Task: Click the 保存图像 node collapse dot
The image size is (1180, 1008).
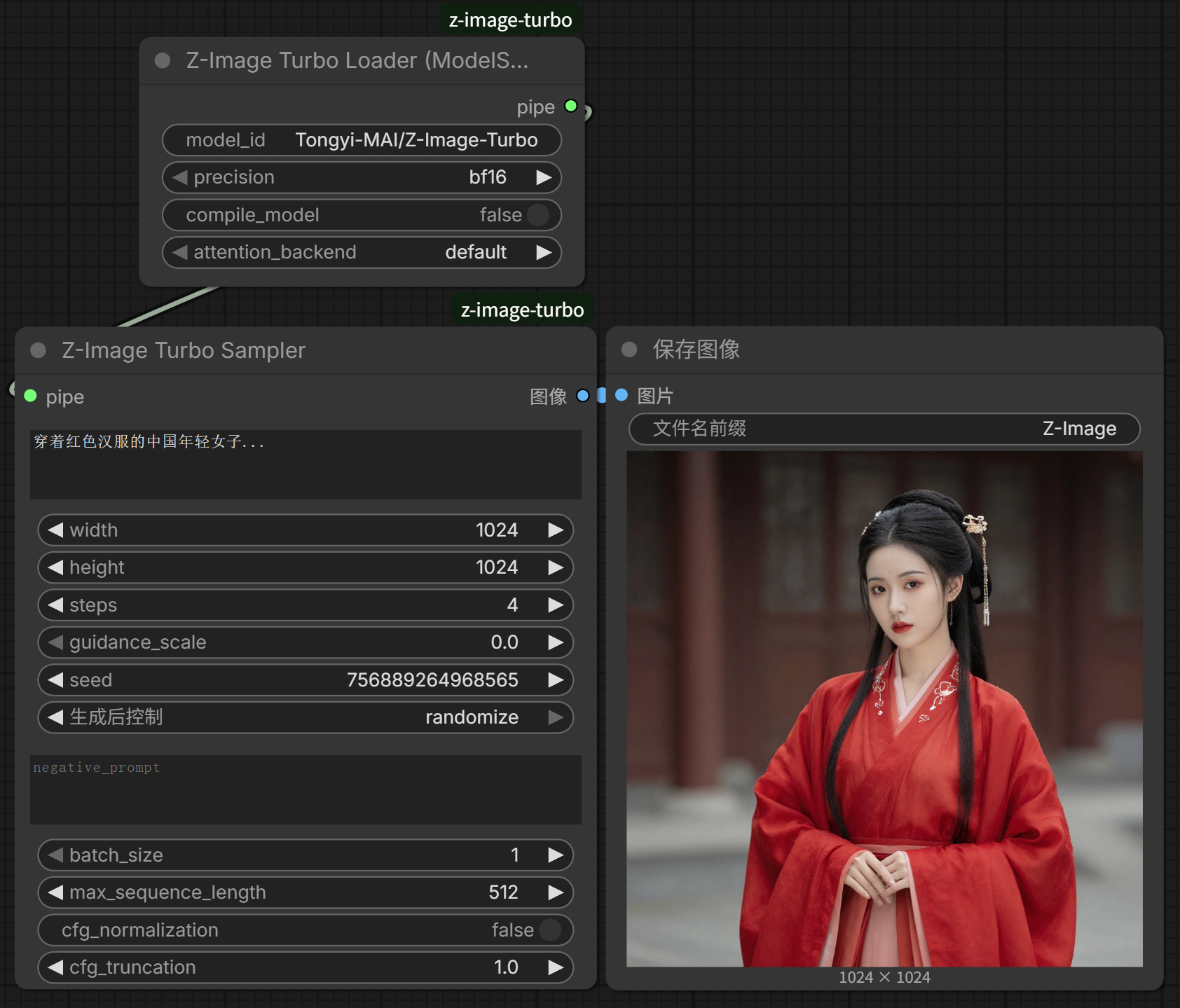Action: pos(629,350)
